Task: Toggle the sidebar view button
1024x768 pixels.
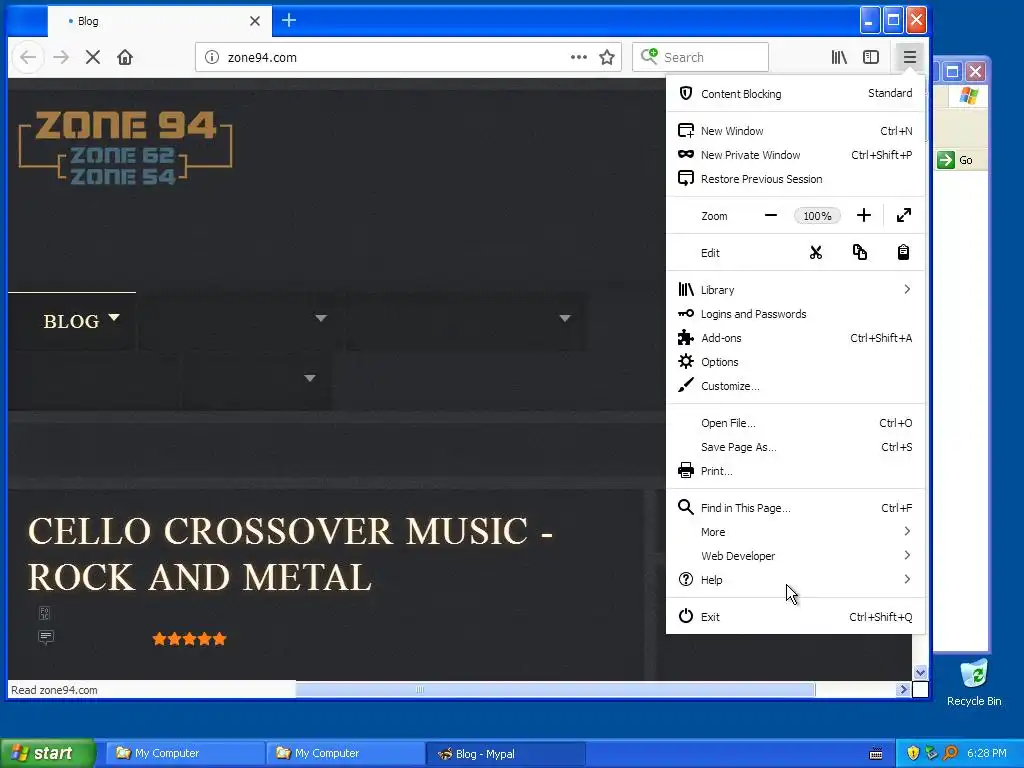Action: 871,57
